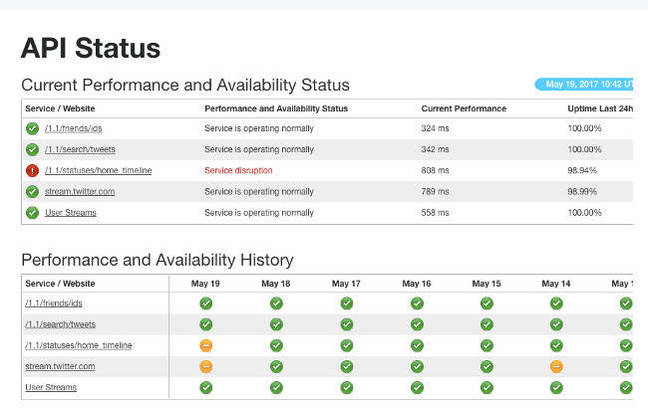Click the 'May 14' history column header
This screenshot has width=648, height=408.
[556, 284]
